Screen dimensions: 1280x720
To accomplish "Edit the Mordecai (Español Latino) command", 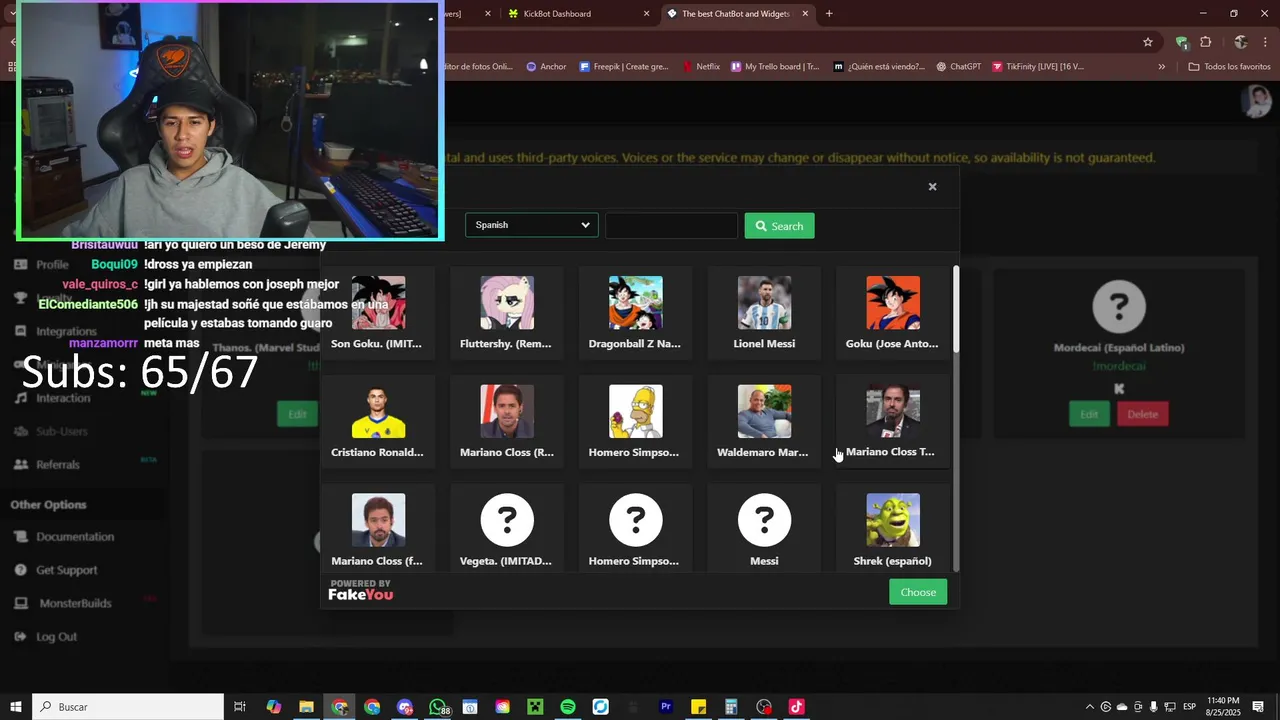I will tap(1089, 414).
